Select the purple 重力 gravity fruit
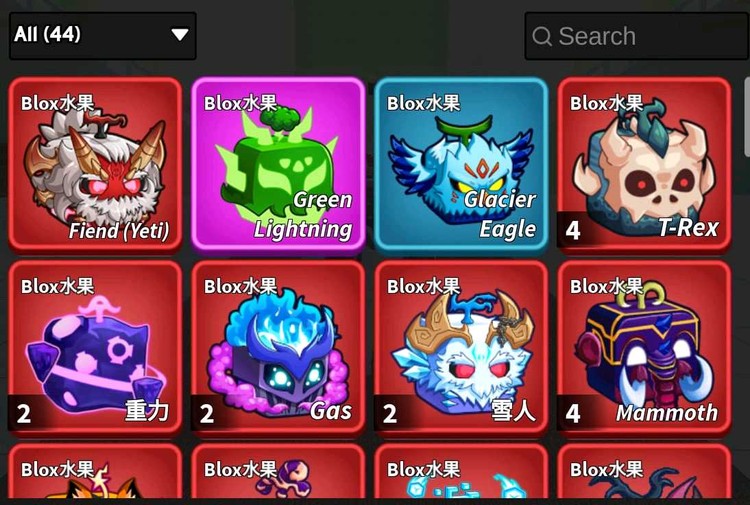The width and height of the screenshot is (750, 505). (x=95, y=348)
